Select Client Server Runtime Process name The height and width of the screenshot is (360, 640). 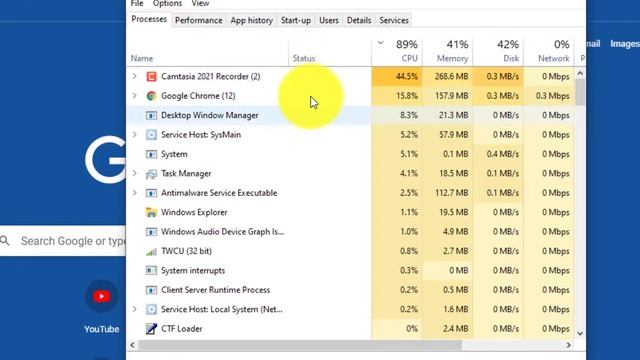tap(216, 290)
